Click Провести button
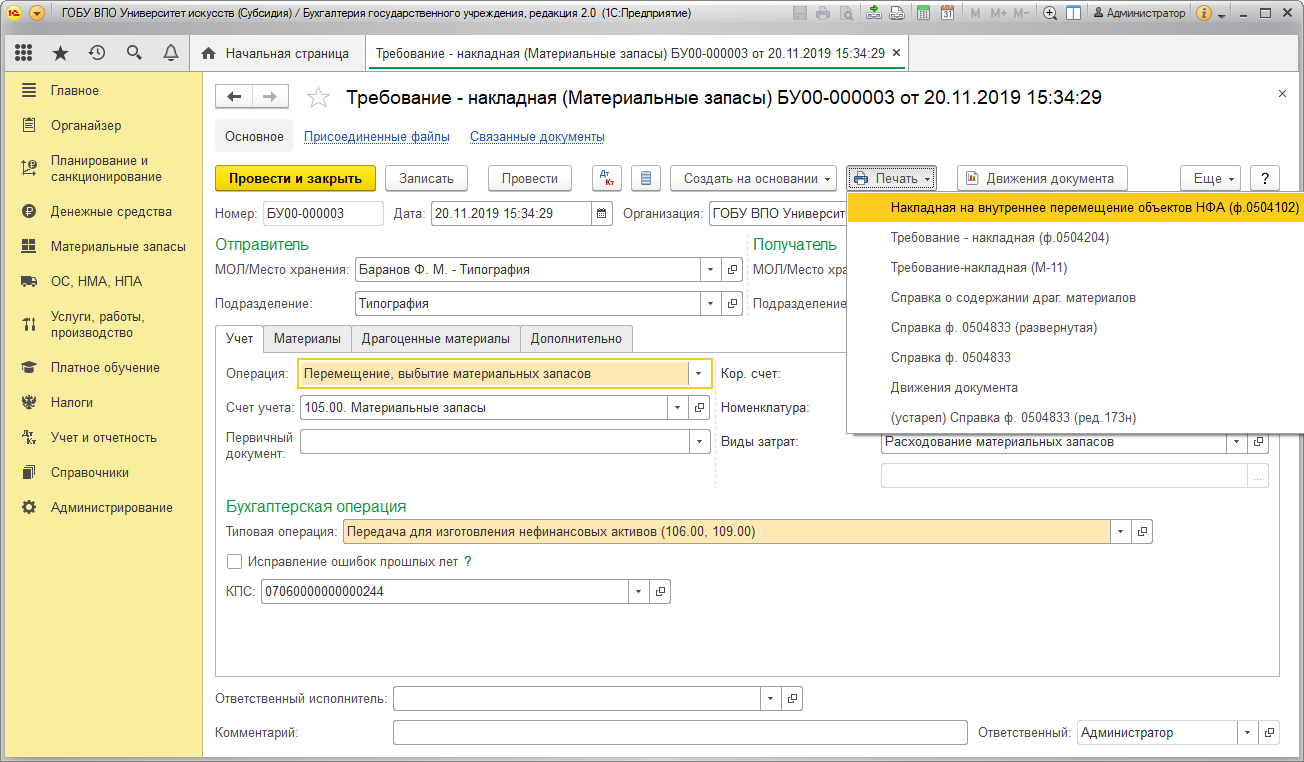Screen dimensions: 1304x762 point(529,178)
